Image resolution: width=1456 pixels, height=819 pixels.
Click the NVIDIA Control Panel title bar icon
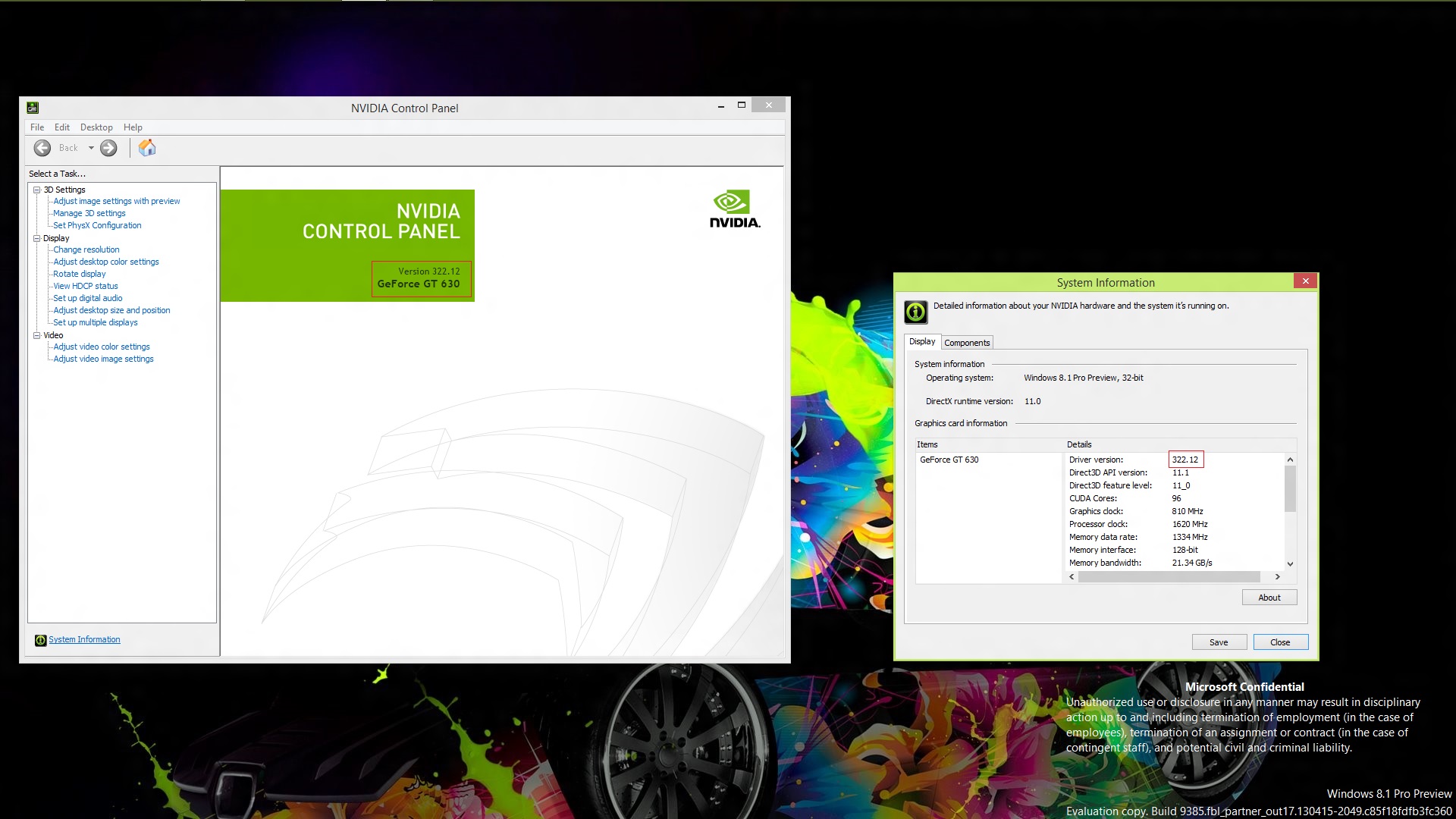pyautogui.click(x=33, y=108)
